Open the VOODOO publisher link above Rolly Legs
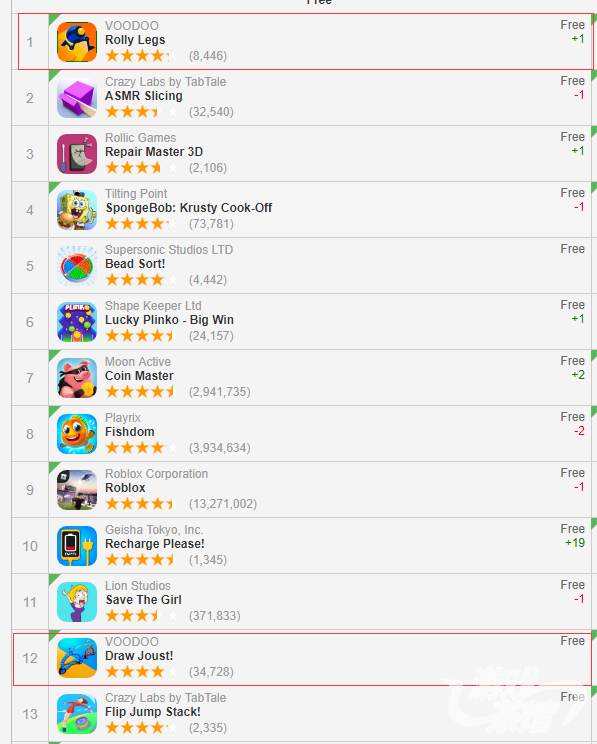The height and width of the screenshot is (744, 597). tap(132, 26)
